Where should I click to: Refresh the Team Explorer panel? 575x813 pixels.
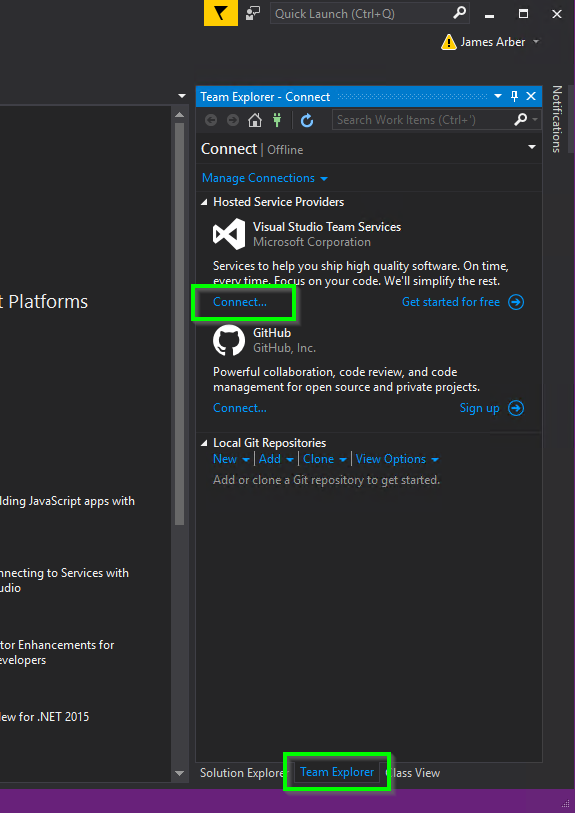307,120
